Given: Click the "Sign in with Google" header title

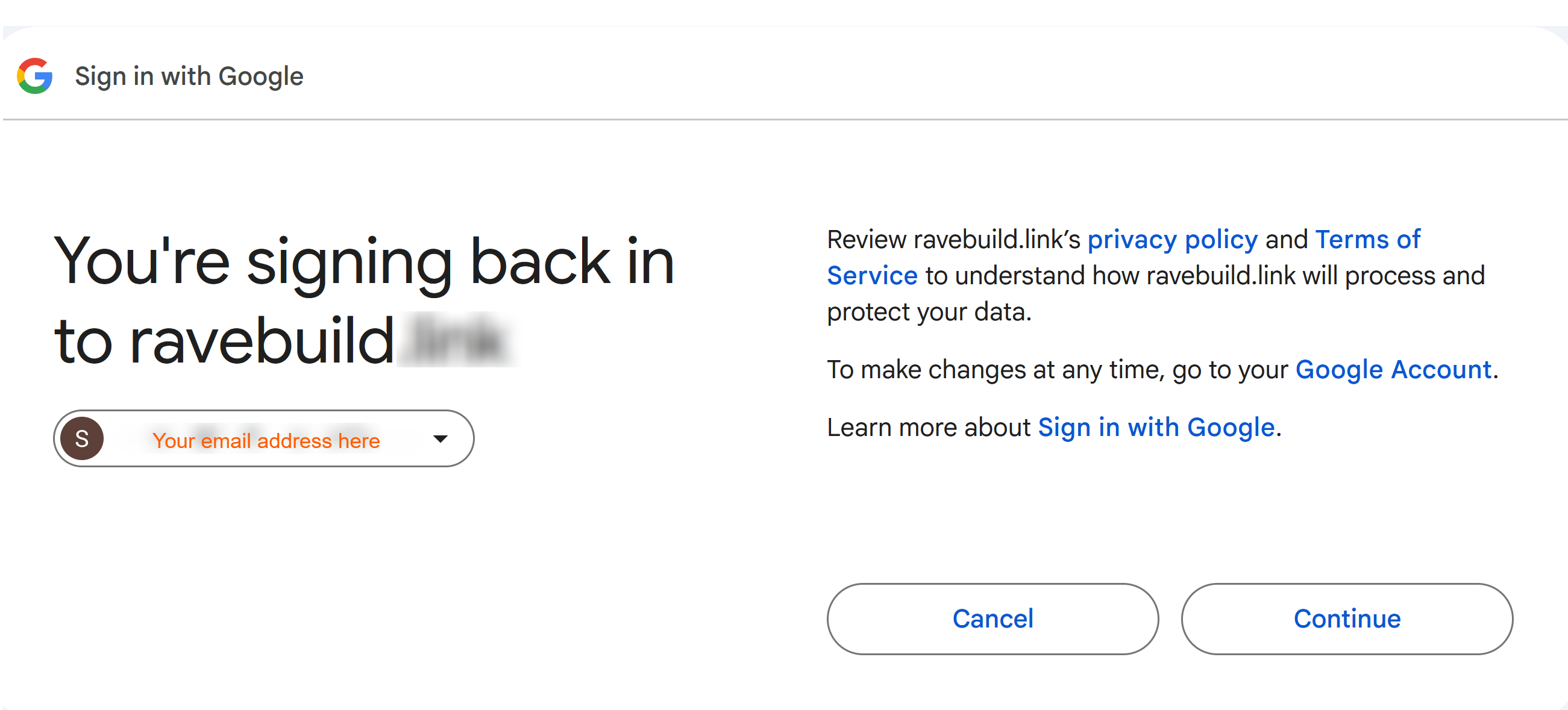Looking at the screenshot, I should click(x=189, y=76).
